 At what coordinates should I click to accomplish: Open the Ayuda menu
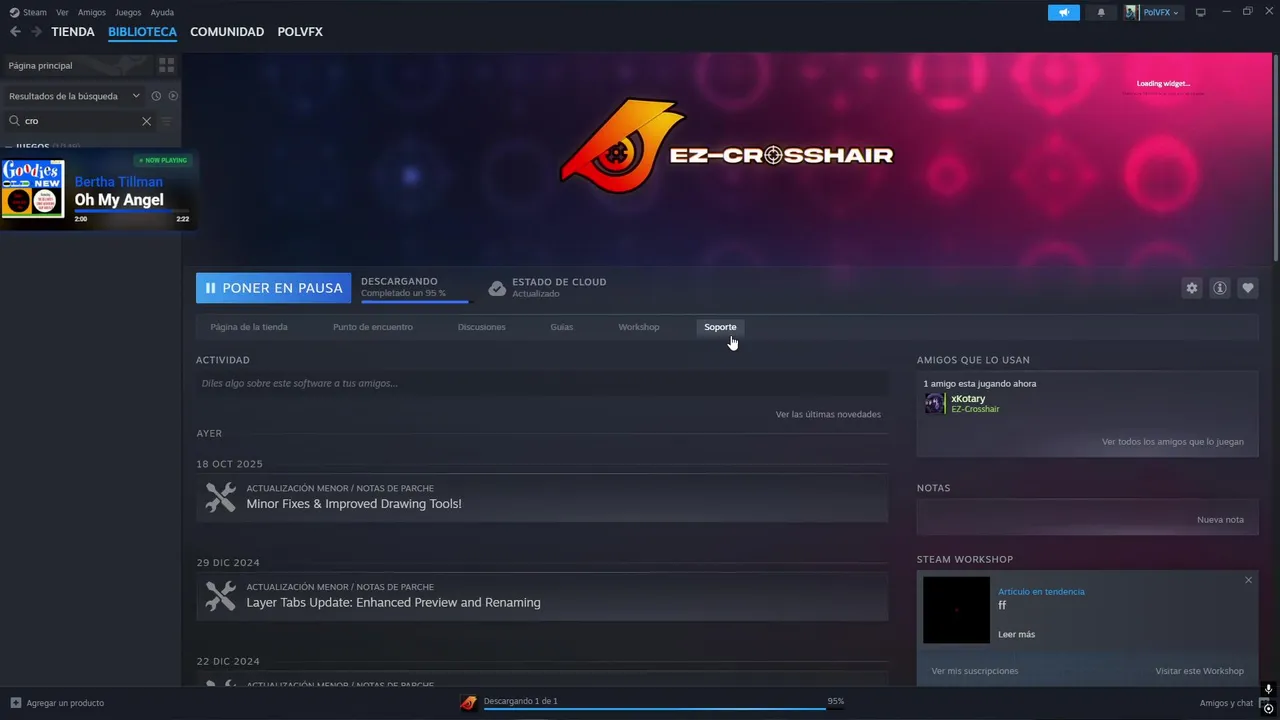(x=162, y=12)
